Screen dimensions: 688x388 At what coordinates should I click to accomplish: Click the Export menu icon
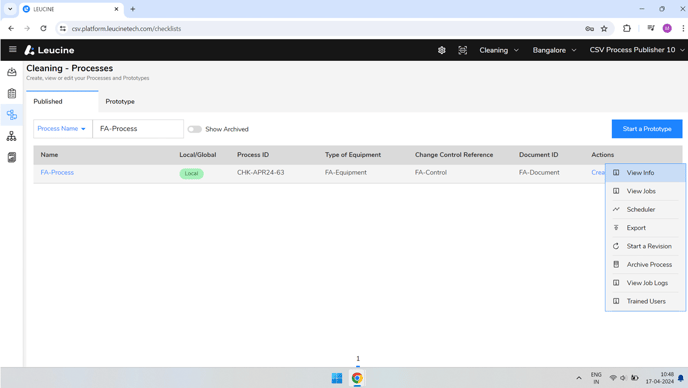[x=616, y=228]
